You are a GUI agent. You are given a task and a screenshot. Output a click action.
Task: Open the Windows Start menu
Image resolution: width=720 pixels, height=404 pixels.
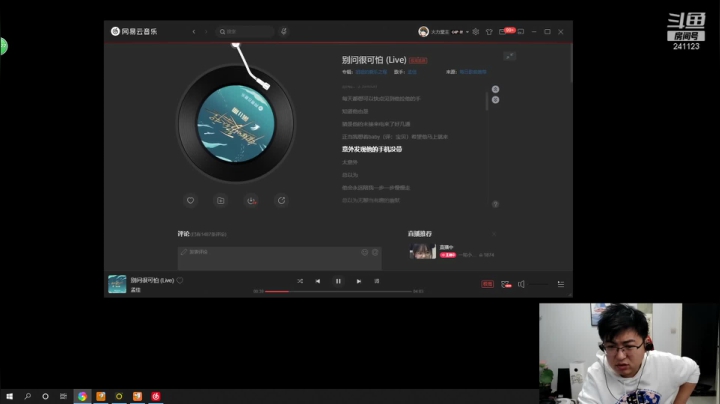tap(9, 396)
